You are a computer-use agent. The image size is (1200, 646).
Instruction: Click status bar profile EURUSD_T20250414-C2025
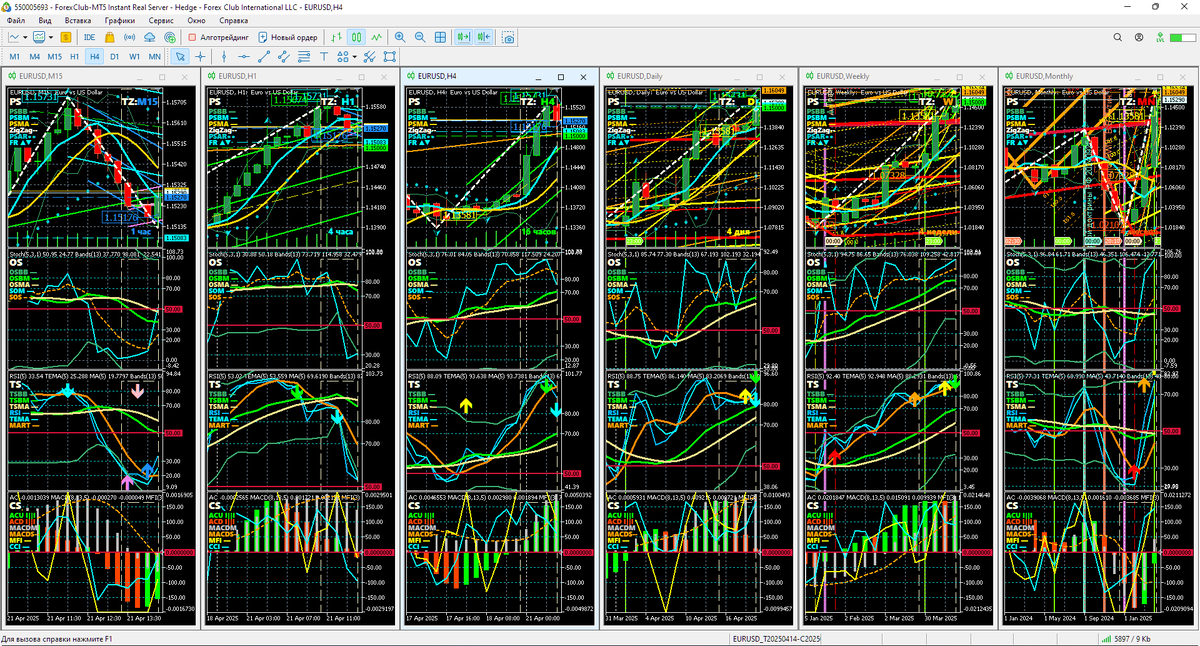(x=776, y=638)
